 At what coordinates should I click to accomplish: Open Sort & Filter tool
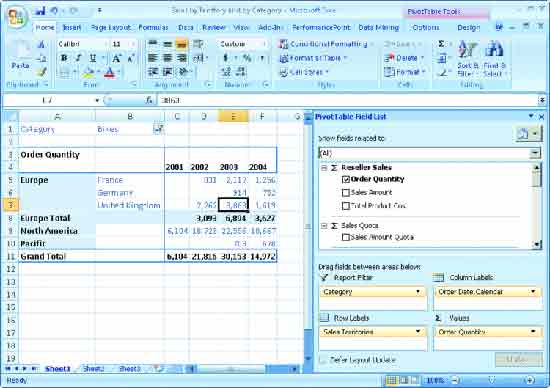468,59
